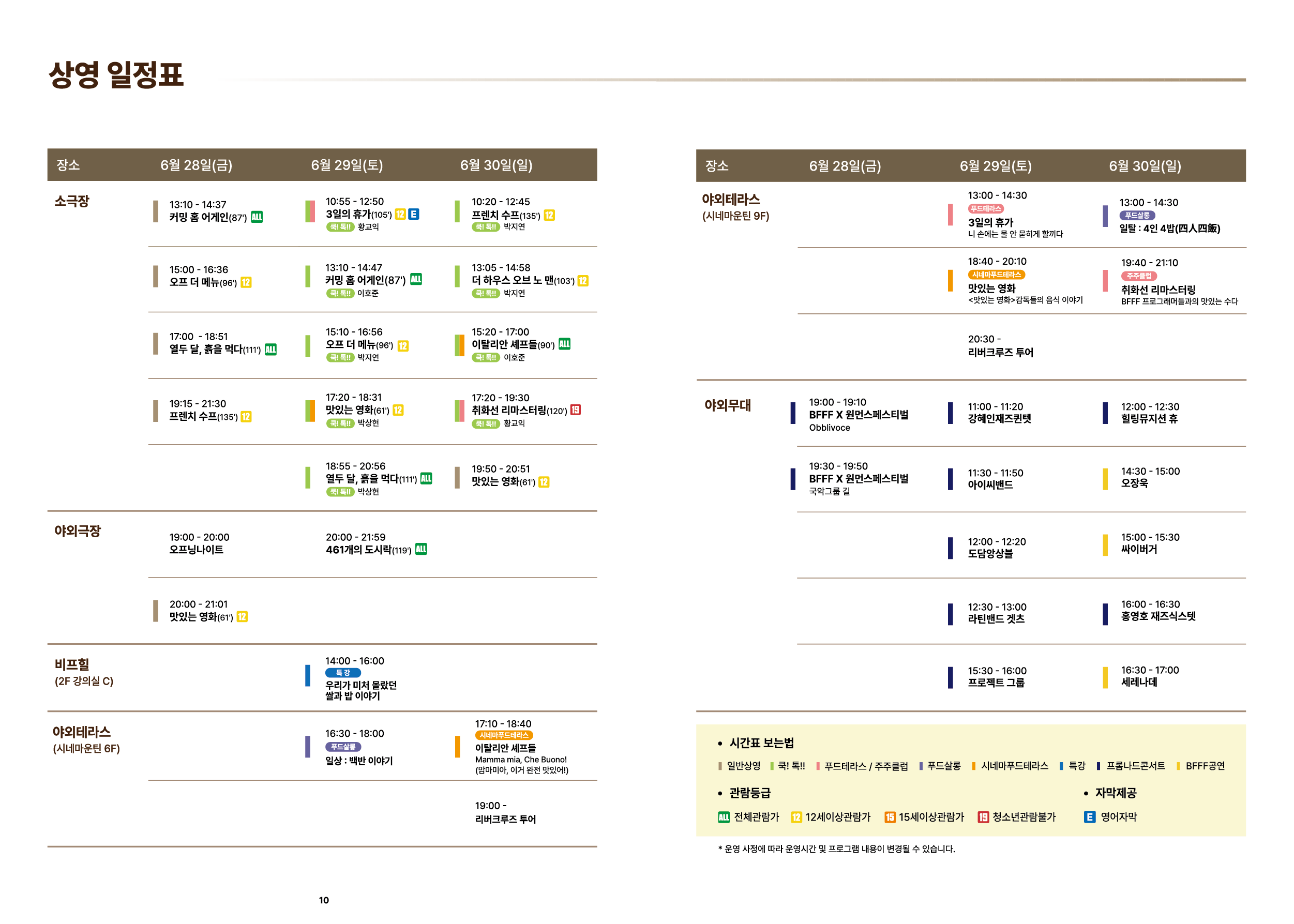Click the 영어자막 E icon in the legend
Screen dimensions: 1294x924
pyautogui.click(x=1089, y=817)
